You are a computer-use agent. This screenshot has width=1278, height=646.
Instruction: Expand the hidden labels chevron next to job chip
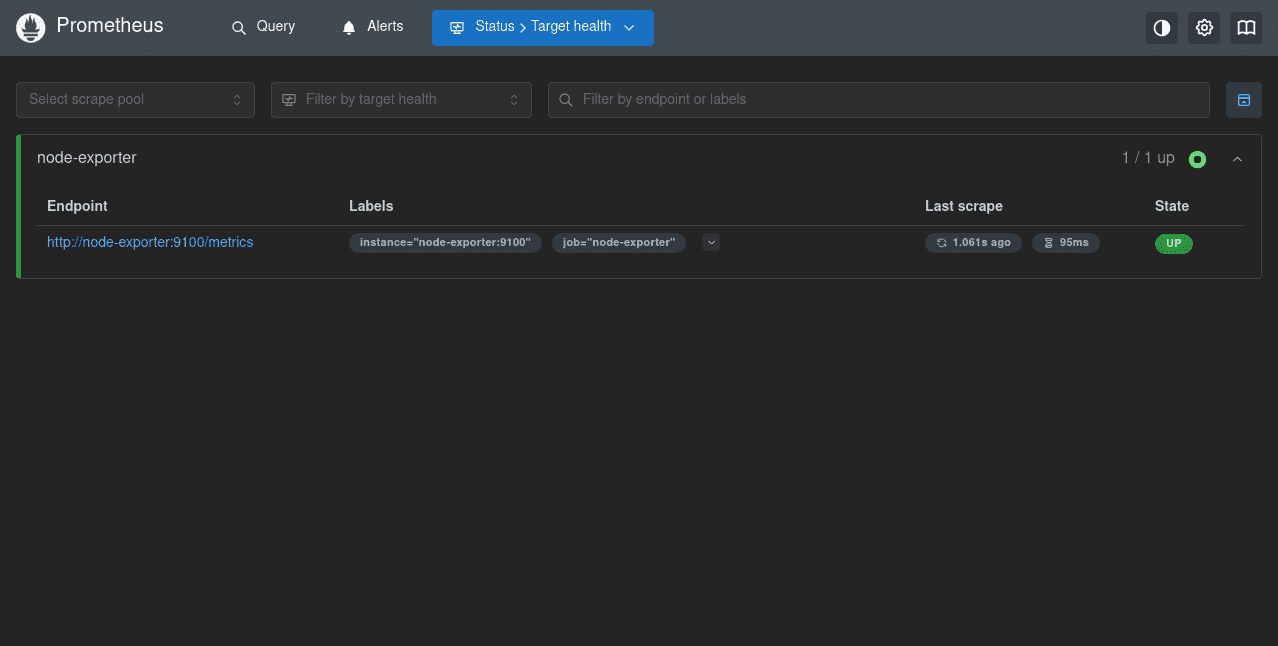point(710,242)
